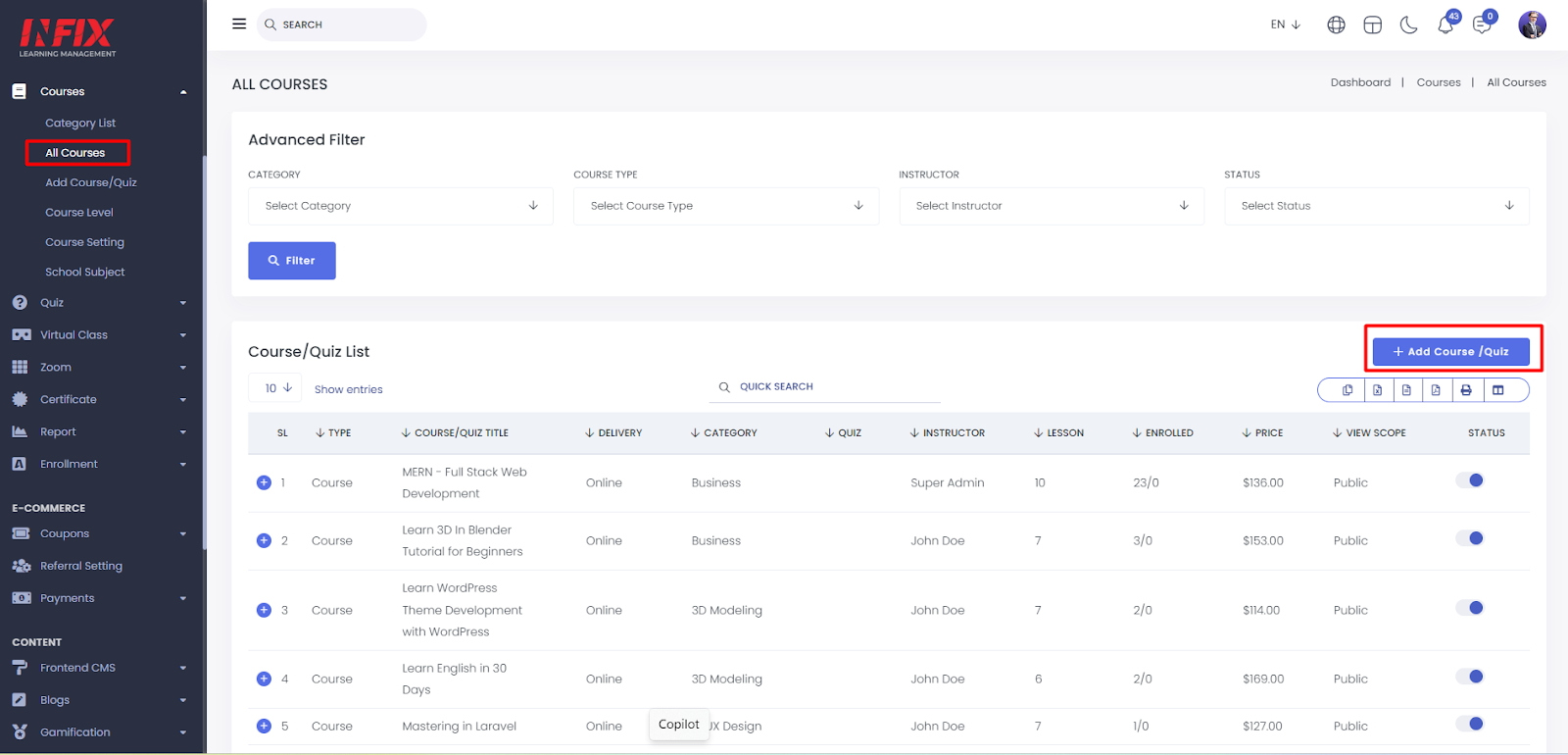Expand row details for MERN course
Image resolution: width=1568 pixels, height=755 pixels.
264,482
